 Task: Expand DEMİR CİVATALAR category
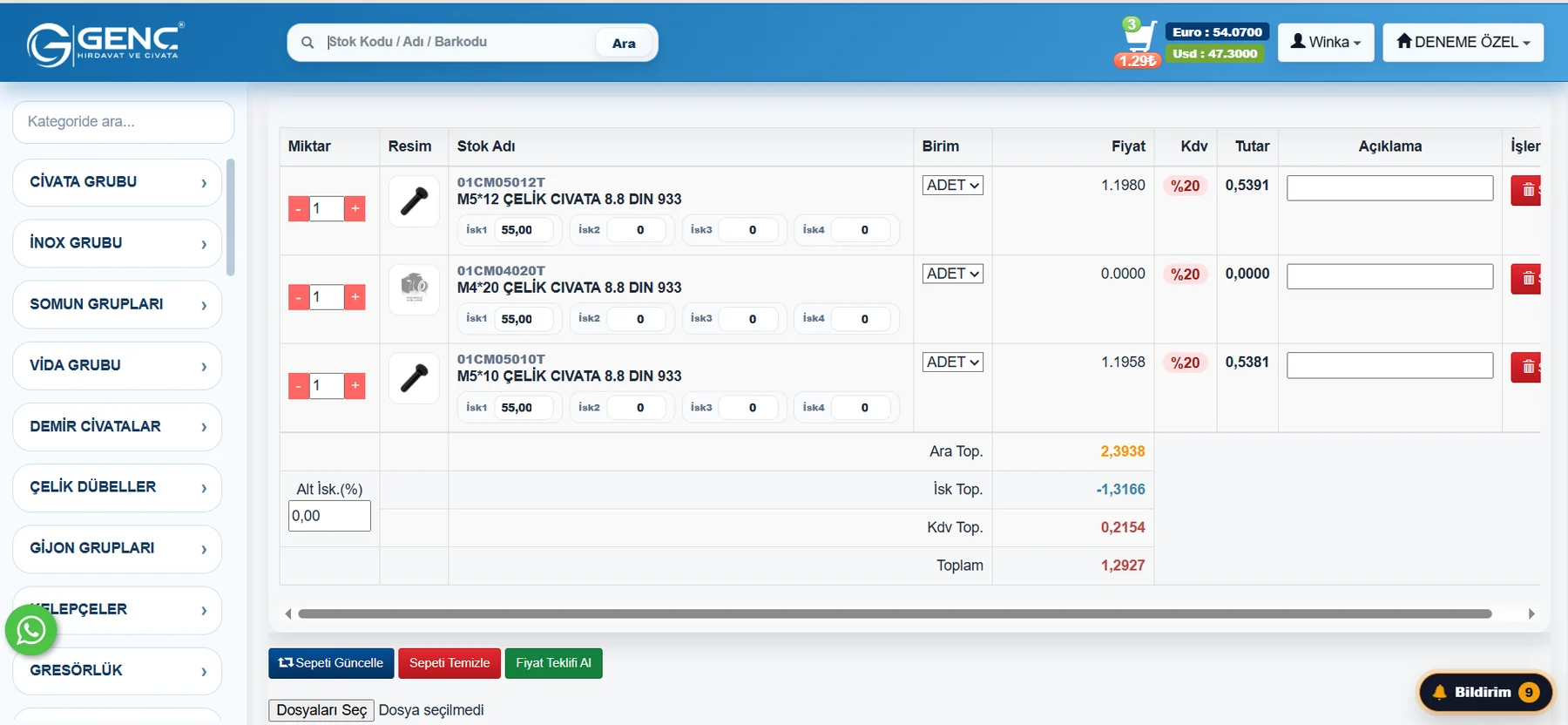tap(118, 426)
